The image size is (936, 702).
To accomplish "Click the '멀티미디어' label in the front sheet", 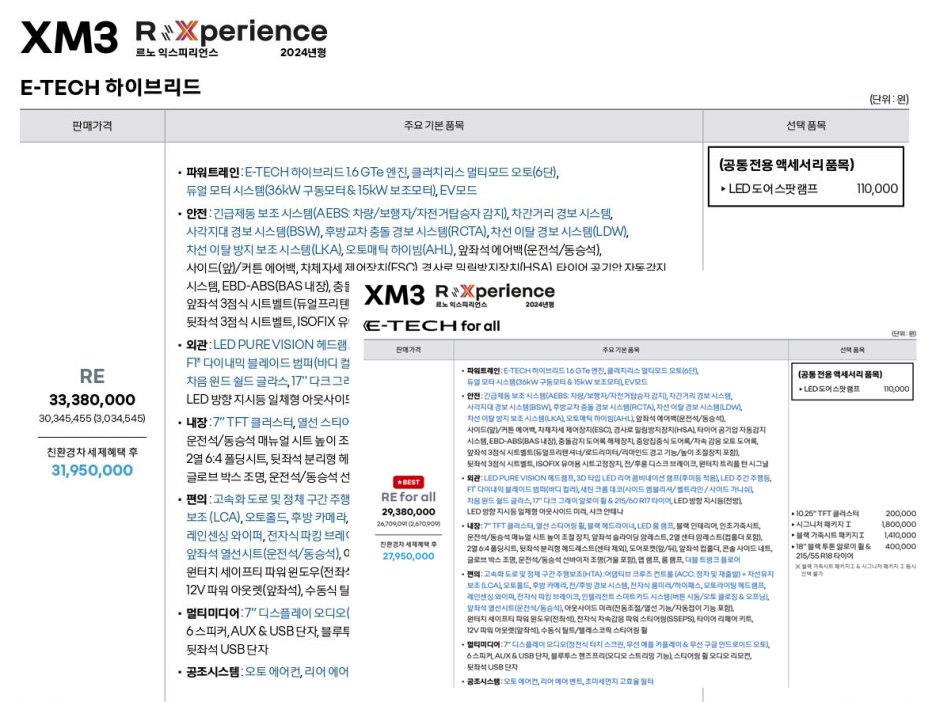I will tap(484, 645).
